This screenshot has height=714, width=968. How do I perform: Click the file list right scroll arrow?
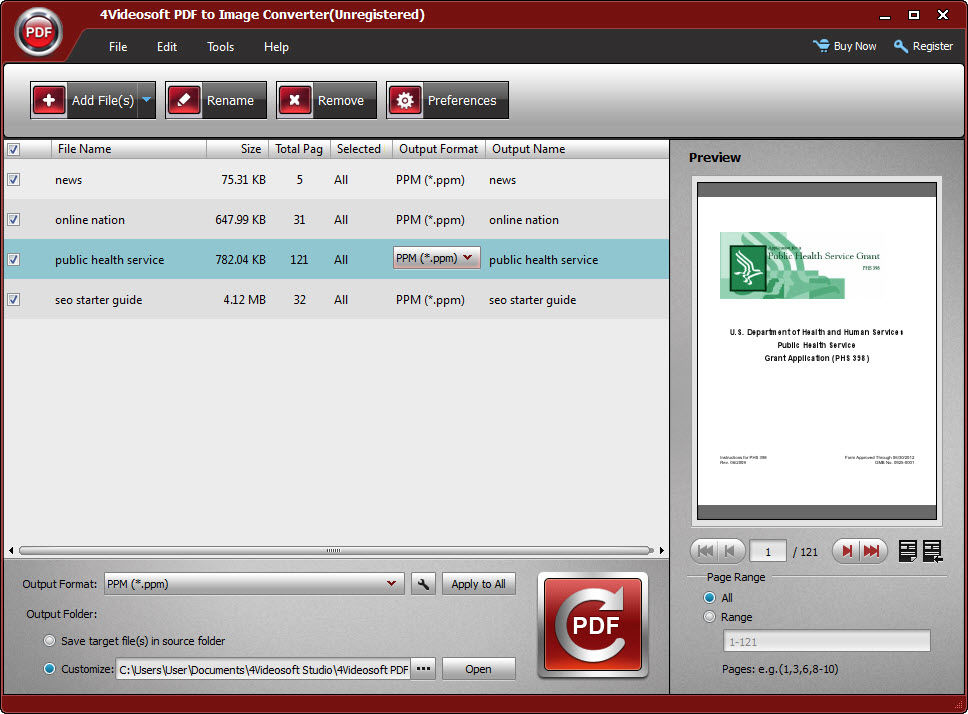(662, 550)
